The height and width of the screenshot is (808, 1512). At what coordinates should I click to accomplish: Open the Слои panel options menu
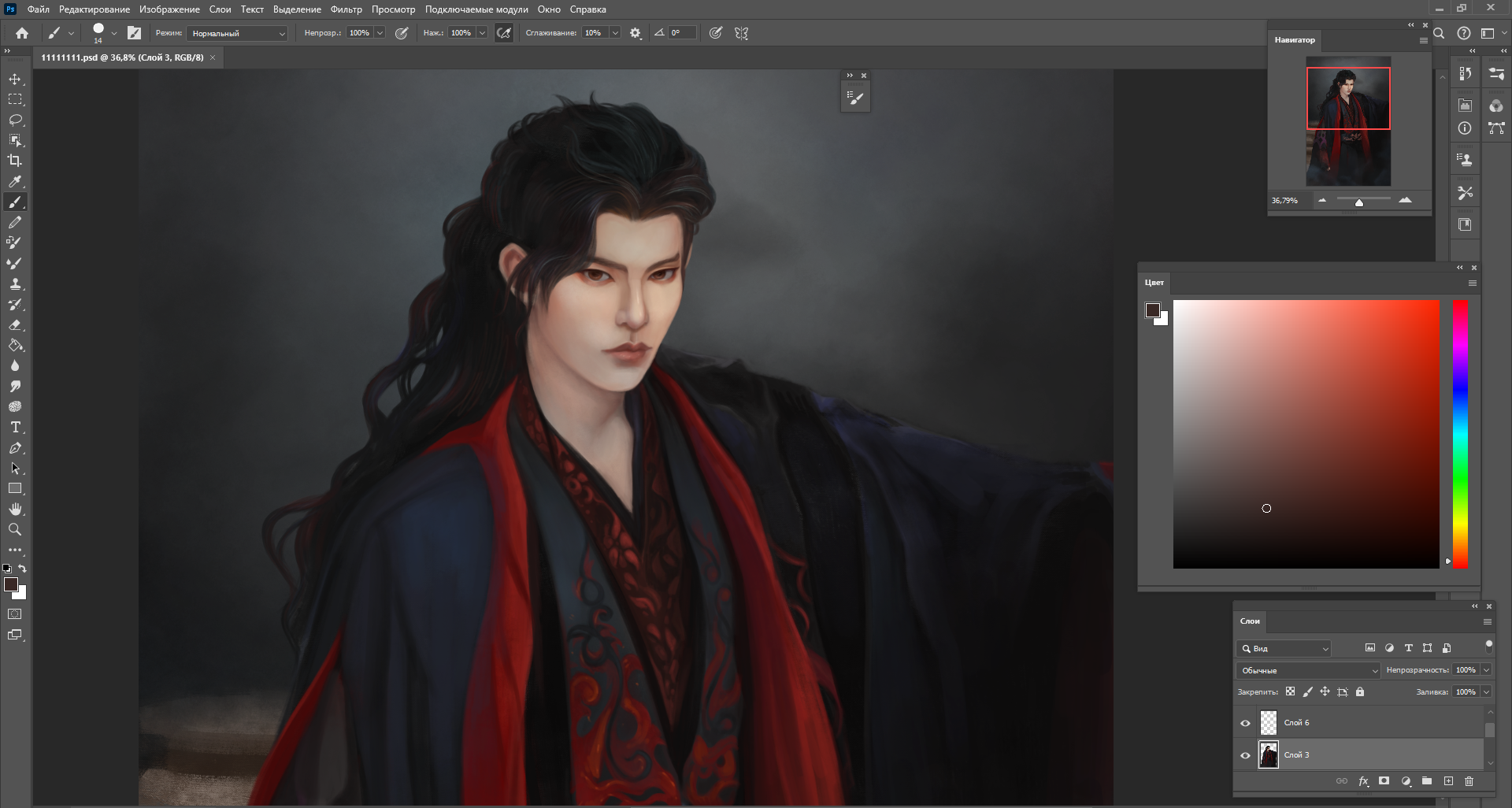pyautogui.click(x=1488, y=621)
